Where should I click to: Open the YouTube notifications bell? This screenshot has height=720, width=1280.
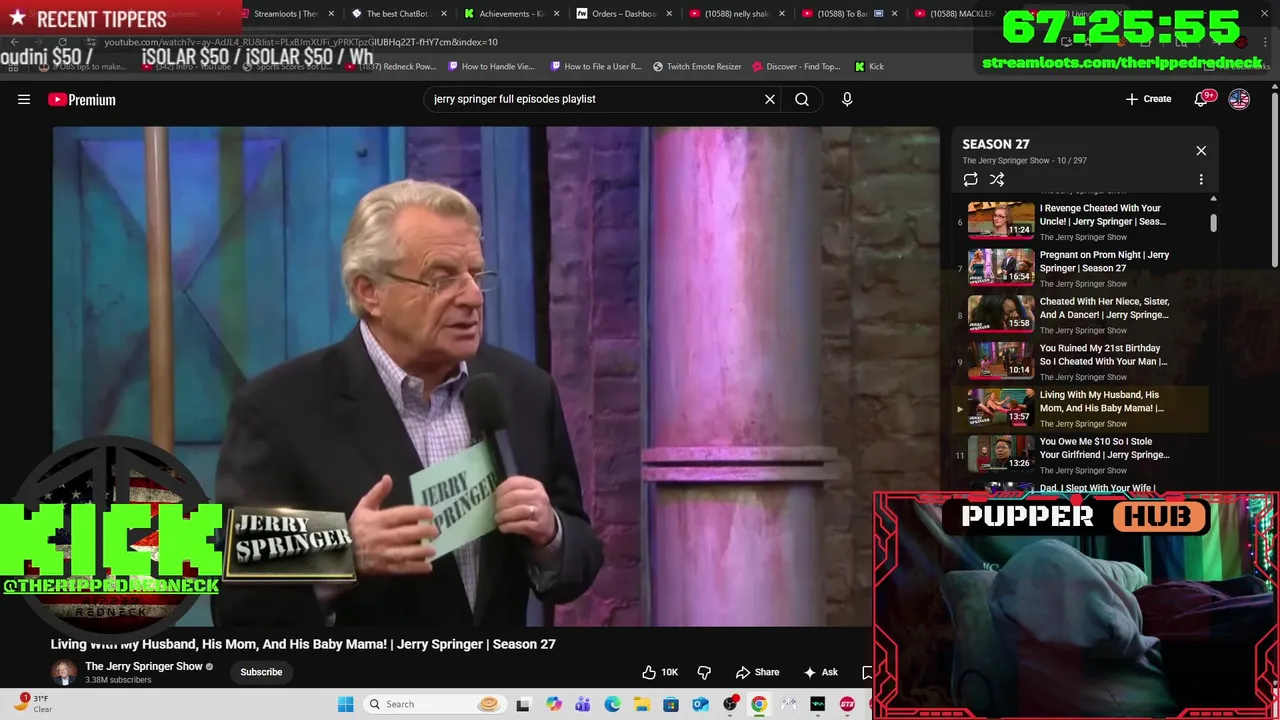(x=1203, y=99)
